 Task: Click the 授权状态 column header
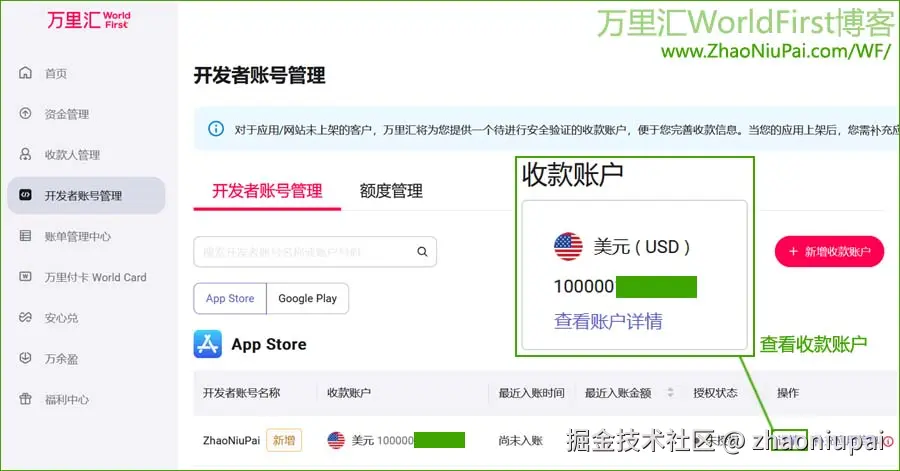tap(715, 392)
